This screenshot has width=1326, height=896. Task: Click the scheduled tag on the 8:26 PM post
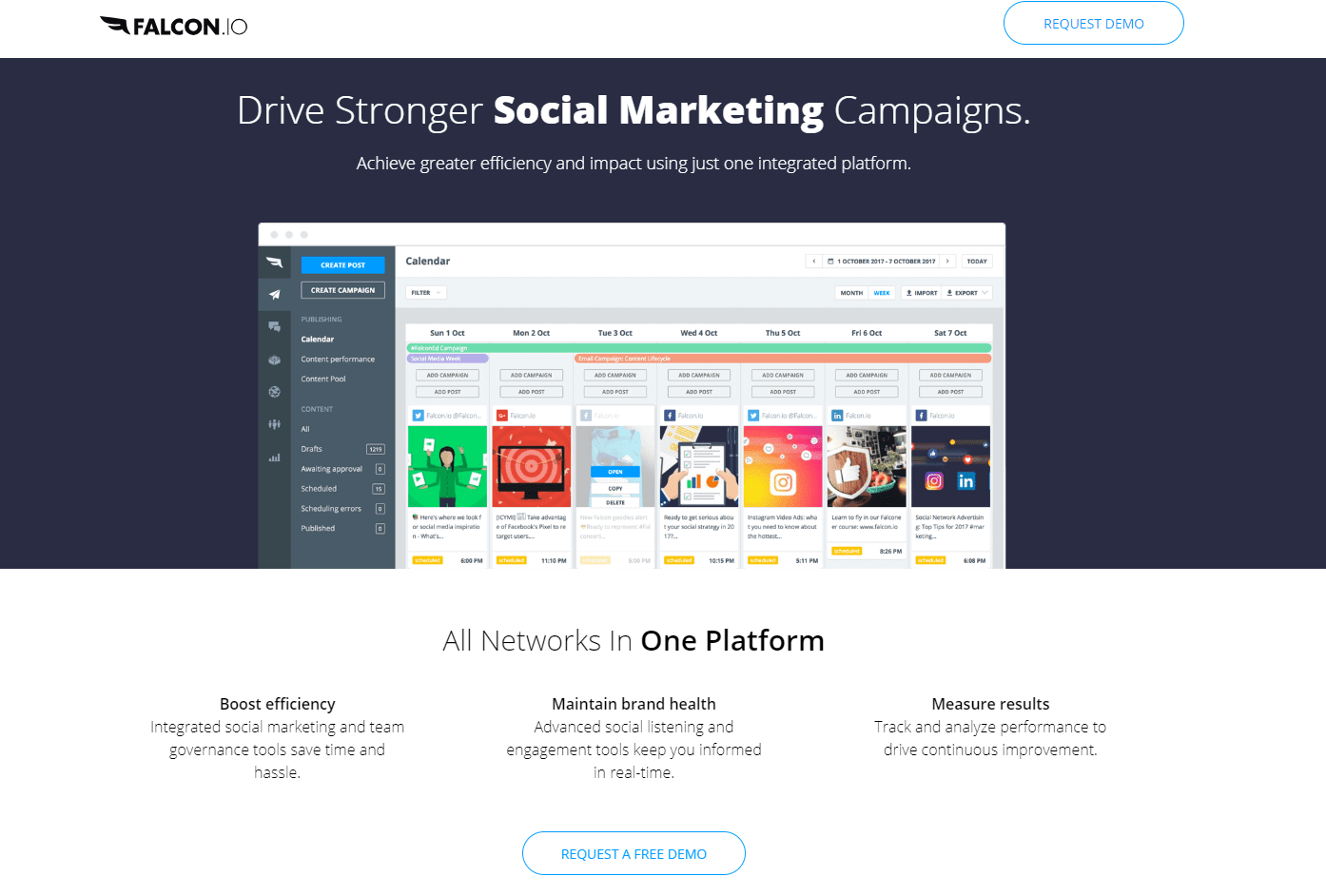[x=847, y=551]
